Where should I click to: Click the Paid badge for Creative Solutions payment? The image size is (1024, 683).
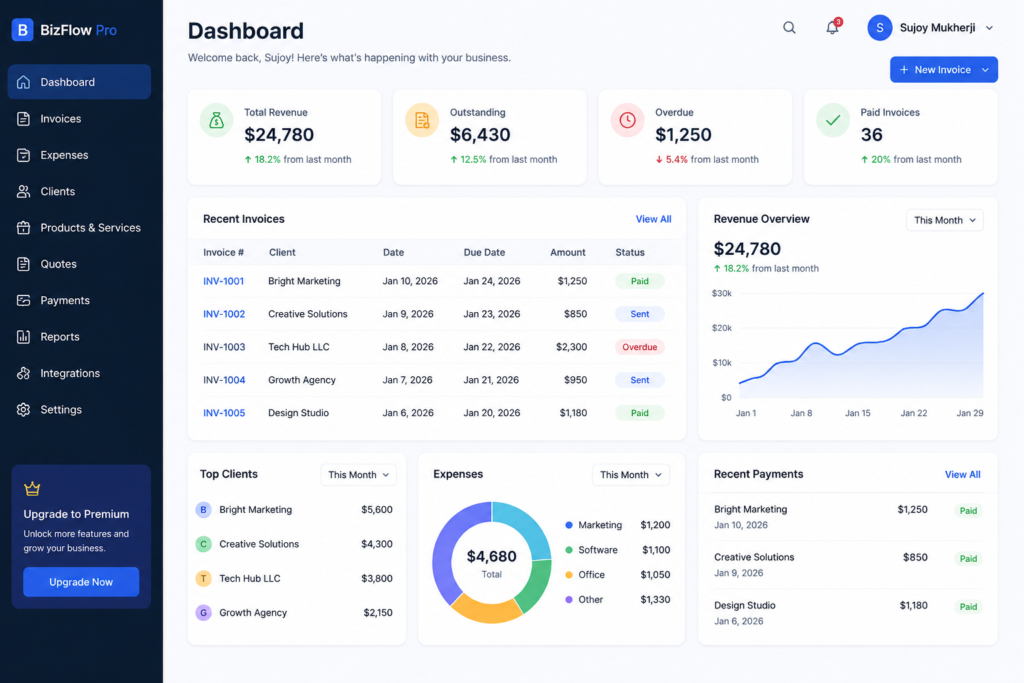[968, 559]
